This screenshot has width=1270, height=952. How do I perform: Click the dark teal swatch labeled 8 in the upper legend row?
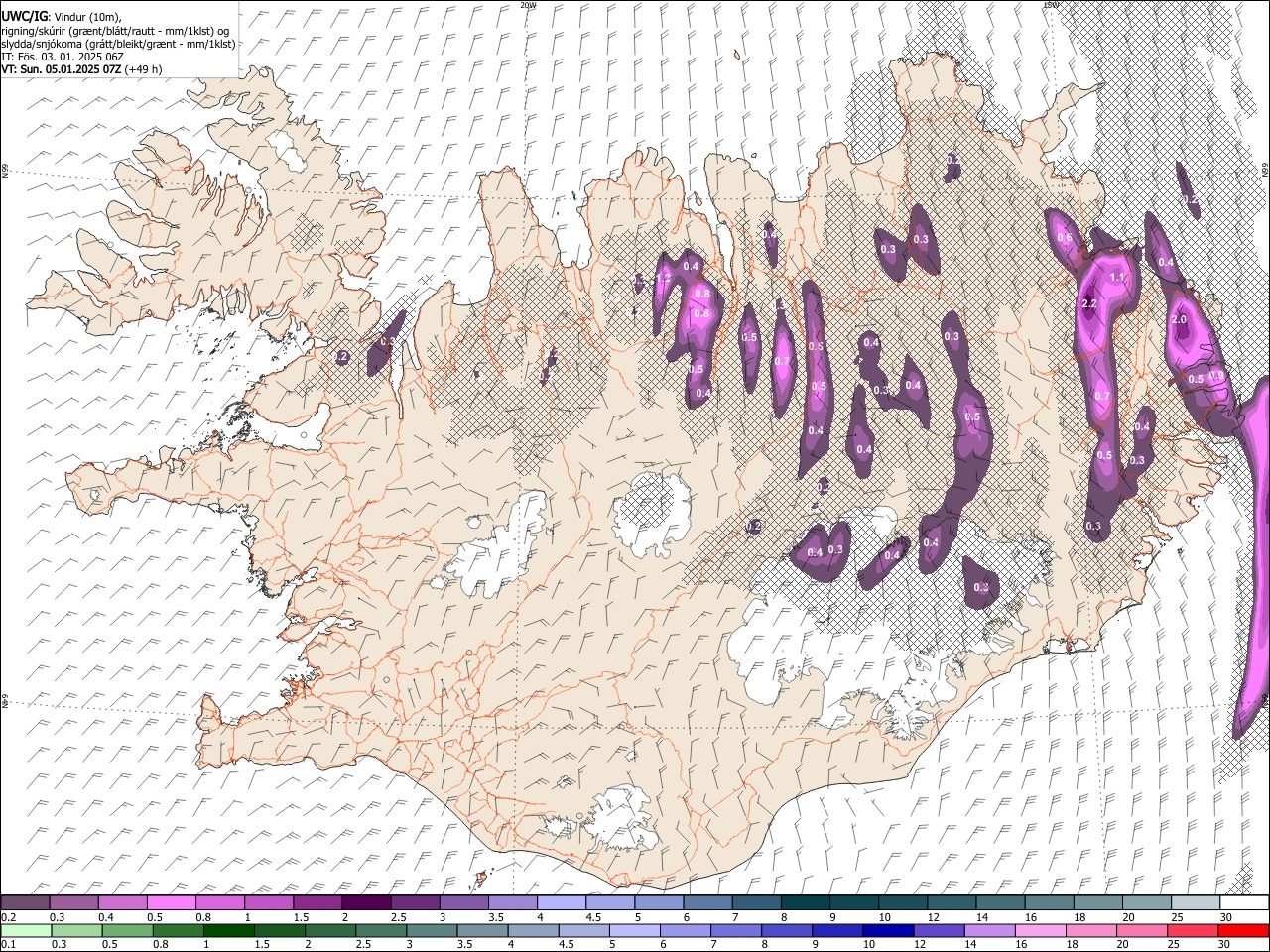805,902
